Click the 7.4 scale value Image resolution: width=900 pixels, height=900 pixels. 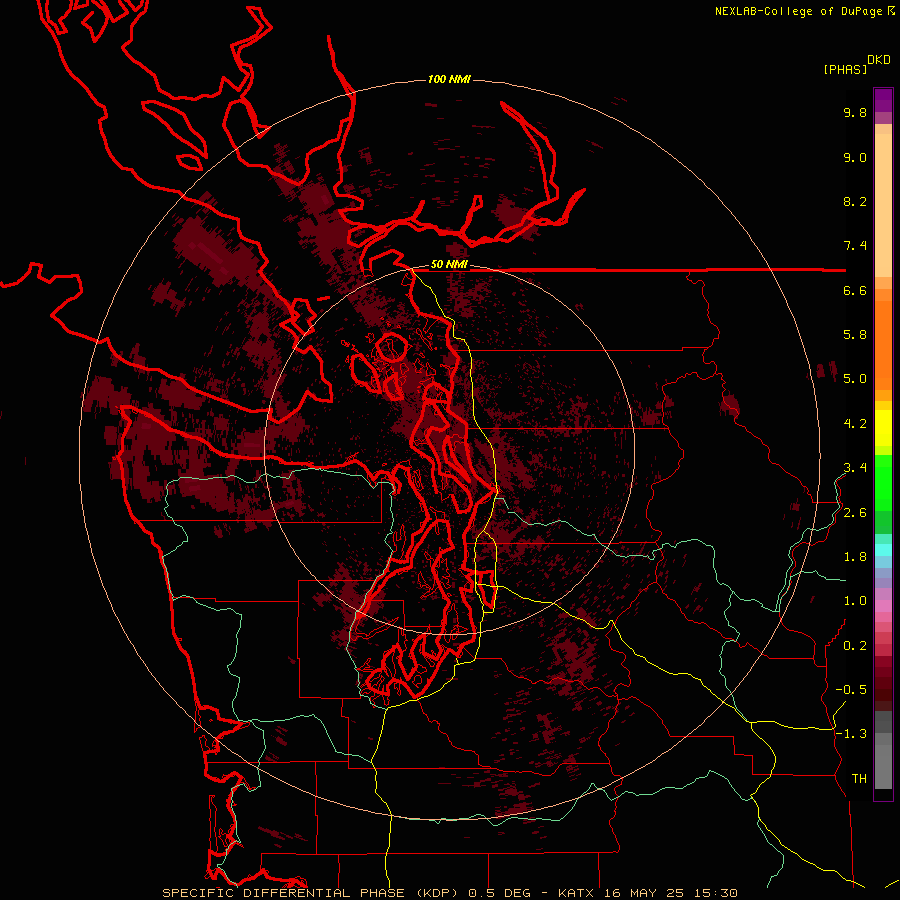tap(855, 246)
